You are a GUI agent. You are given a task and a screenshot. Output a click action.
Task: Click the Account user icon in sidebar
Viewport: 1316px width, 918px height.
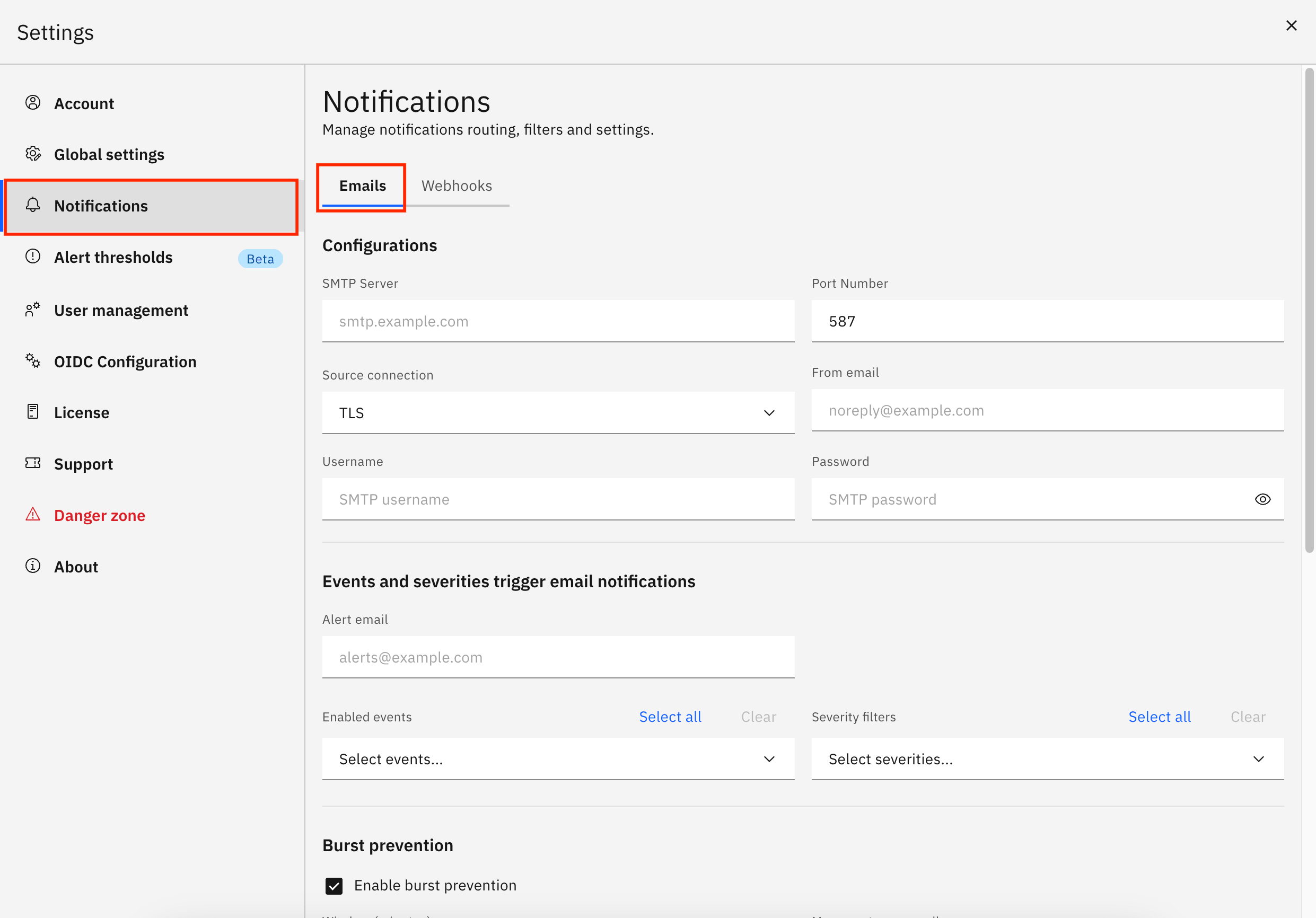(33, 103)
